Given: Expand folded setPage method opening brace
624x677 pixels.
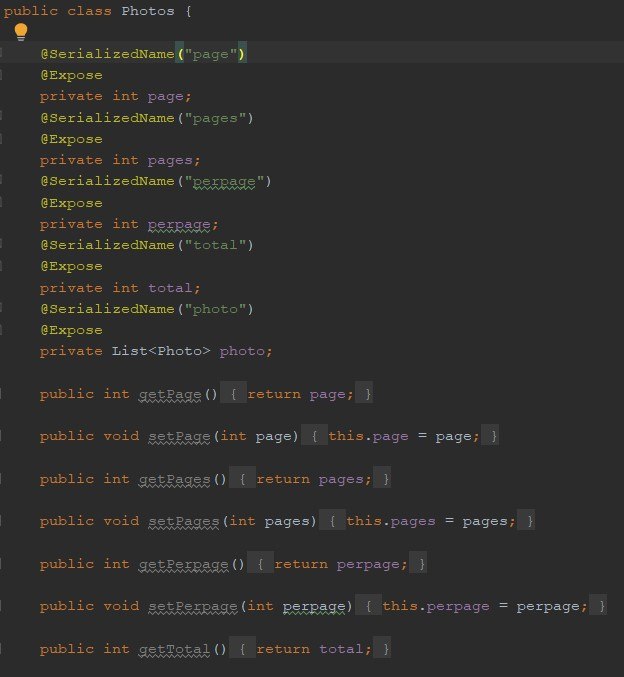Looking at the screenshot, I should tap(314, 435).
